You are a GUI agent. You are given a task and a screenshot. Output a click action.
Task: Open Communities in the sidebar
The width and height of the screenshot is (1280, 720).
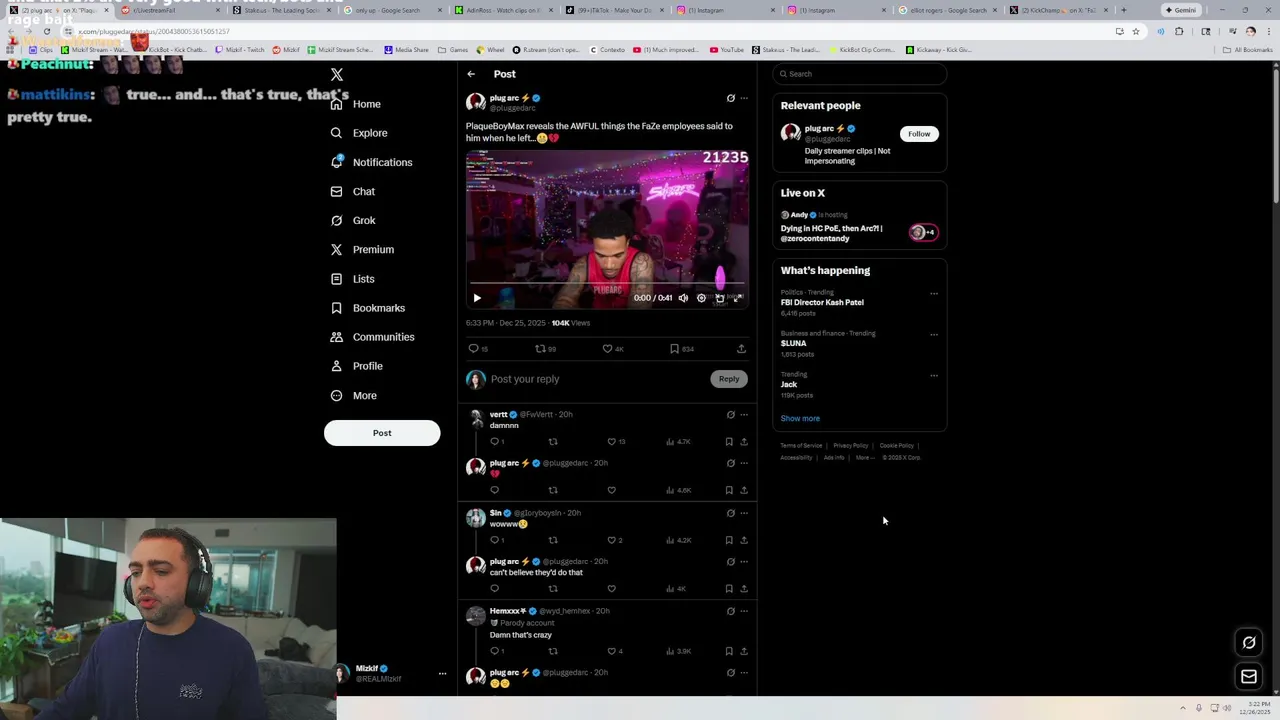point(372,337)
